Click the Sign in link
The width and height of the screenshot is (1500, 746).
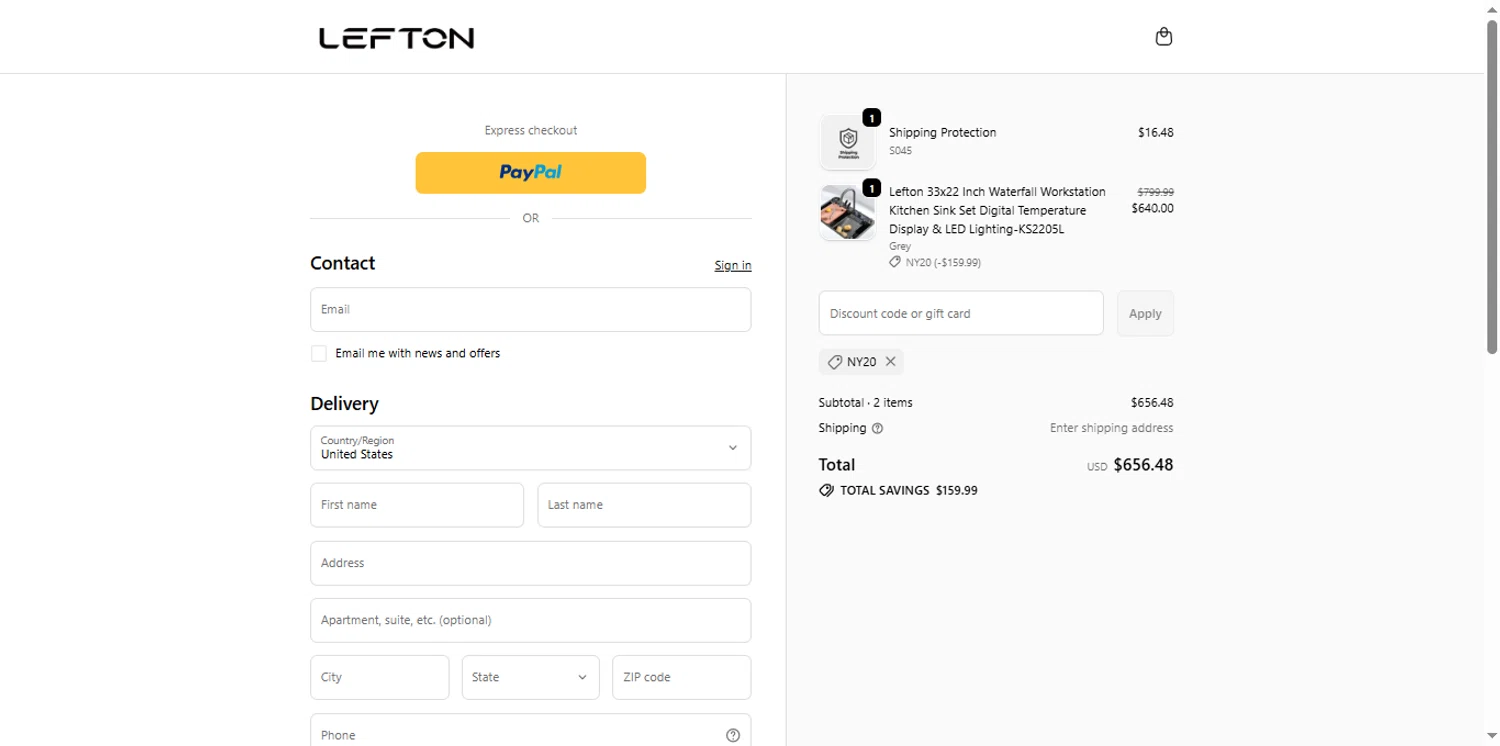tap(733, 265)
